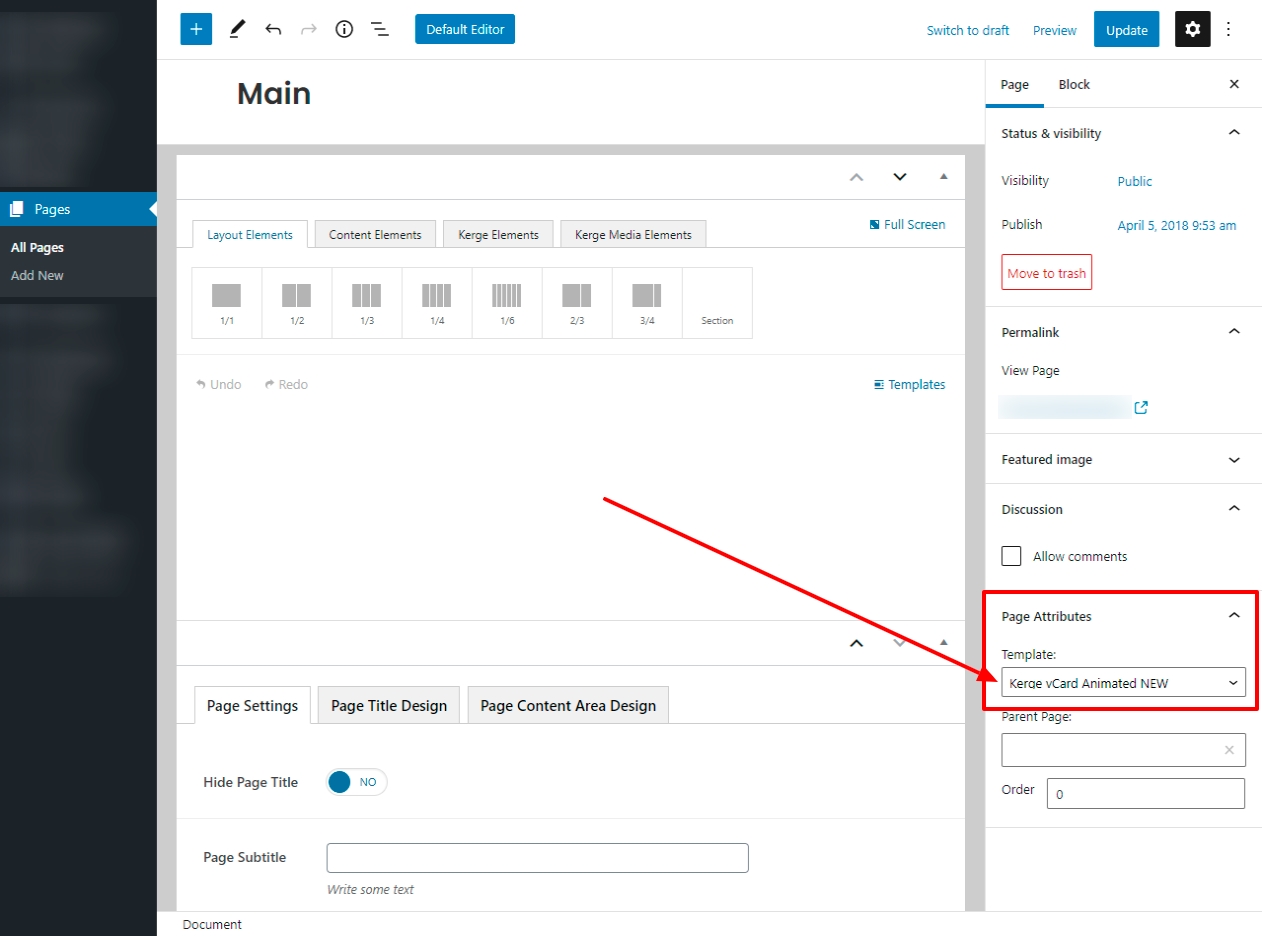Open the list view outline icon

tap(380, 29)
